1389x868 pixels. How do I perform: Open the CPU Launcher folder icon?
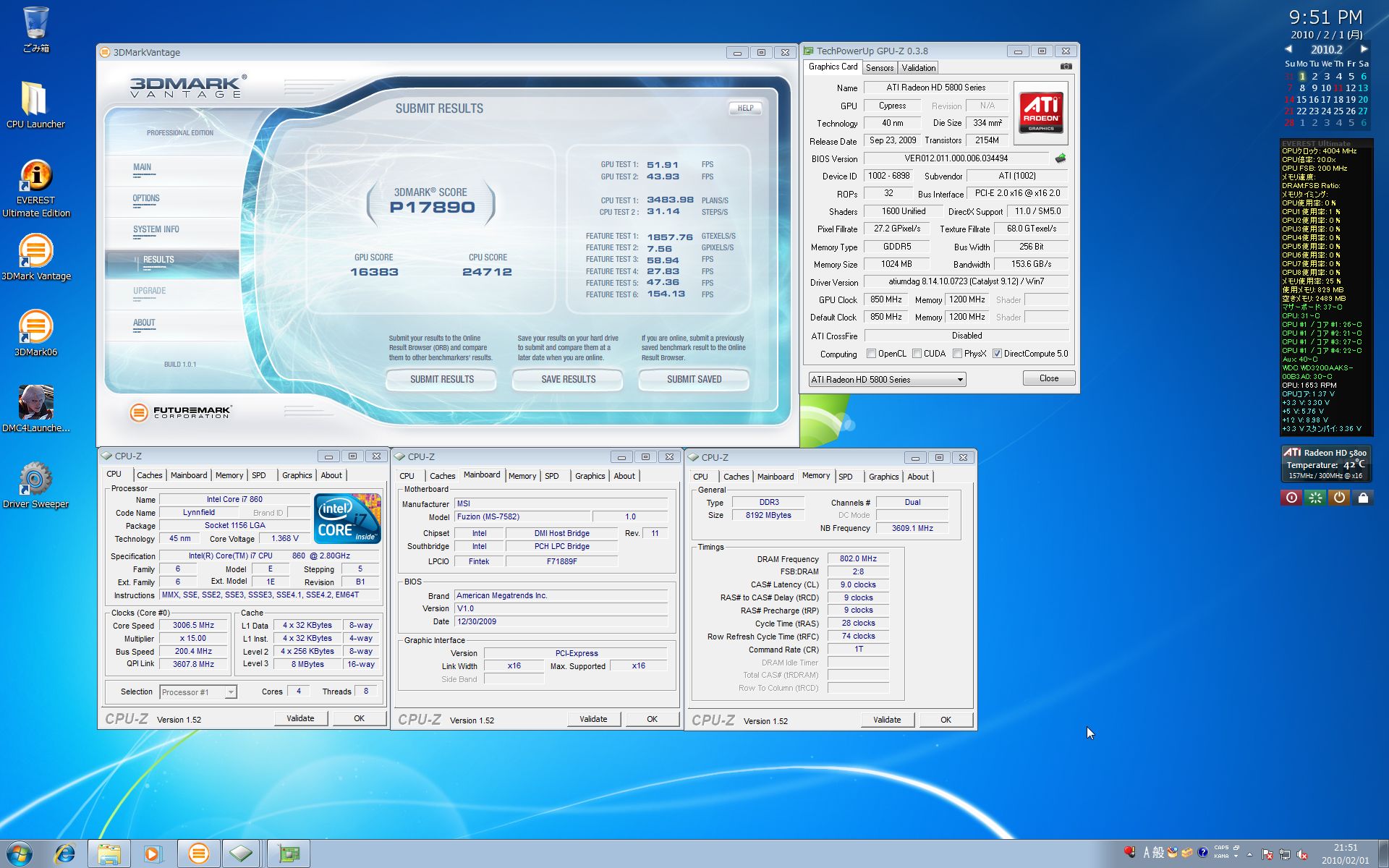click(35, 105)
